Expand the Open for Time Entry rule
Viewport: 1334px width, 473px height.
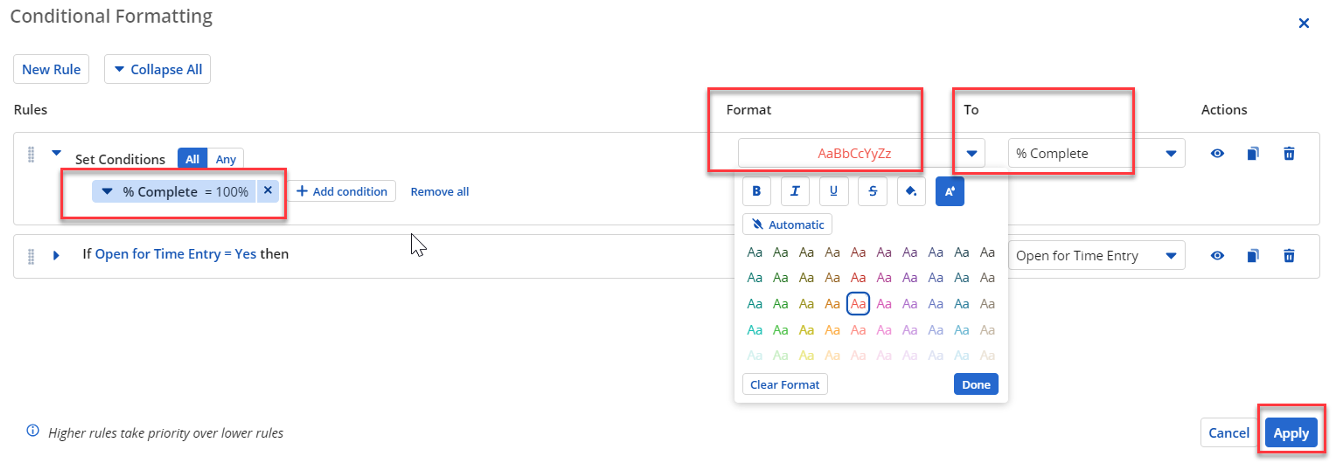[x=57, y=255]
